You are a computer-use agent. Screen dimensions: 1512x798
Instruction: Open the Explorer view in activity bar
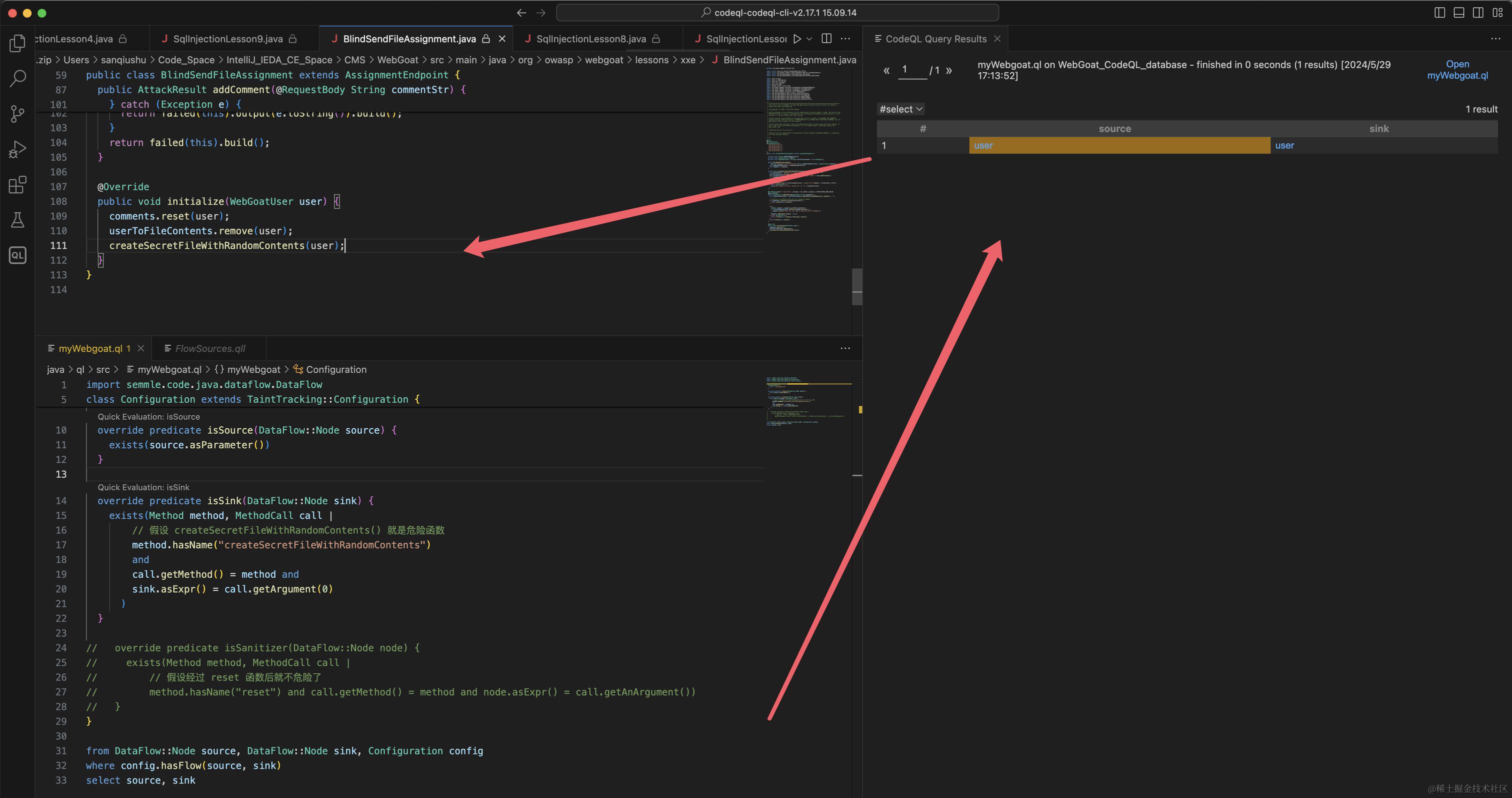coord(17,43)
